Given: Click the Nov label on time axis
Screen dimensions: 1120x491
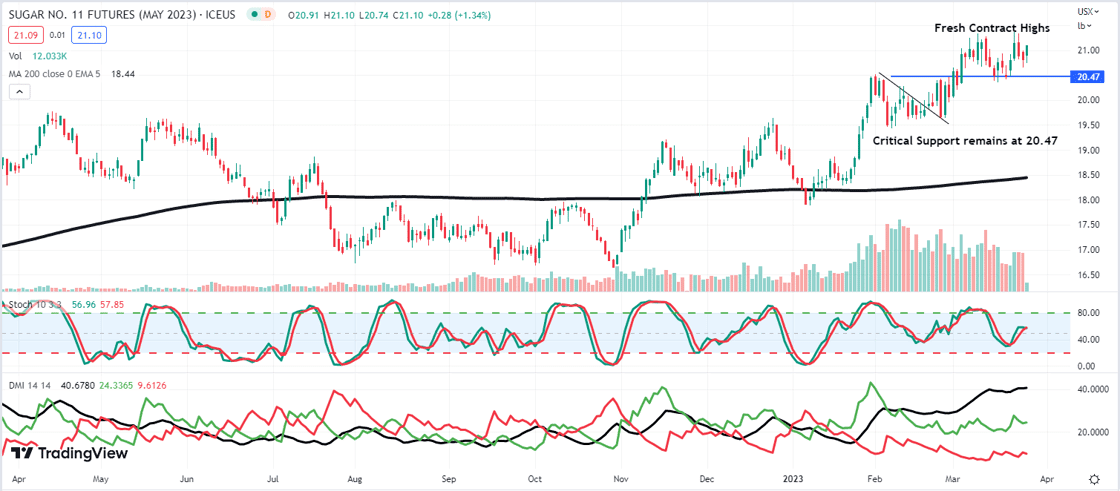Looking at the screenshot, I should pyautogui.click(x=620, y=478).
